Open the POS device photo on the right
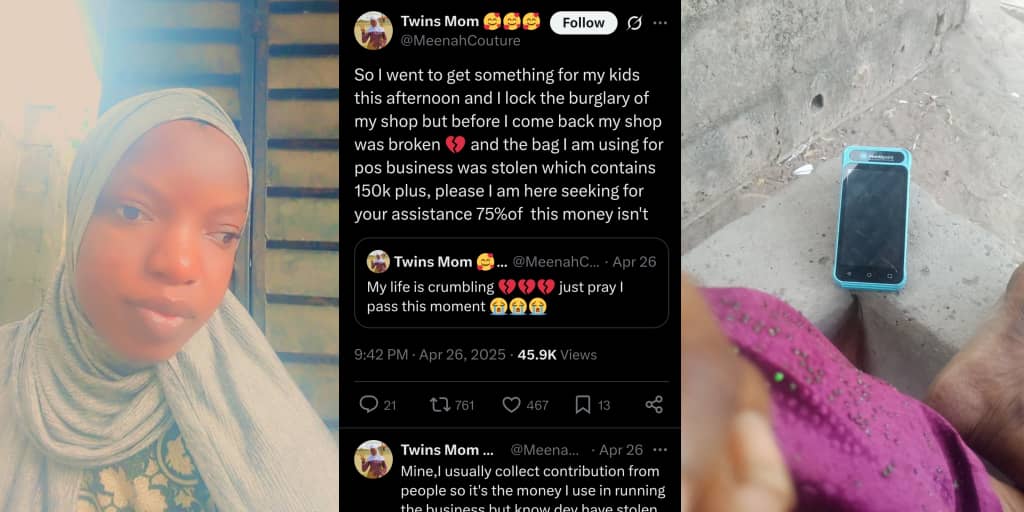 852,256
